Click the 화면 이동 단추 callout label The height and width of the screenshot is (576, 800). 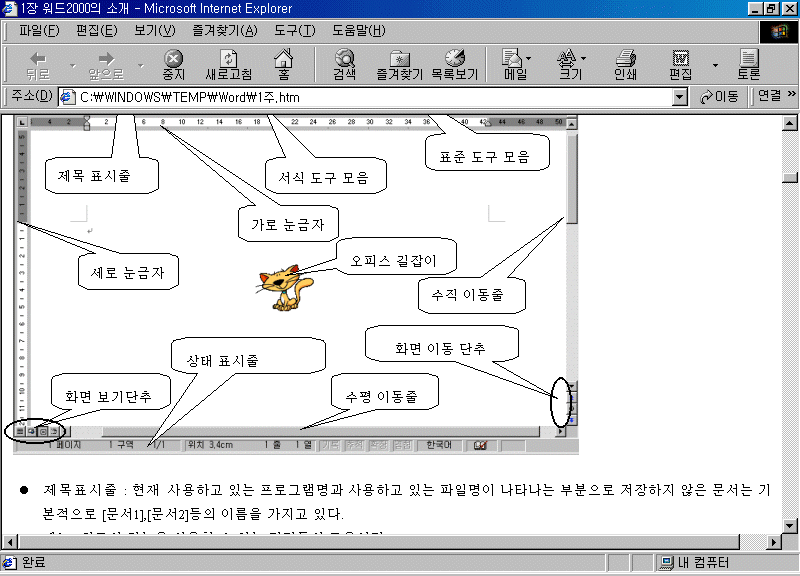(x=440, y=348)
